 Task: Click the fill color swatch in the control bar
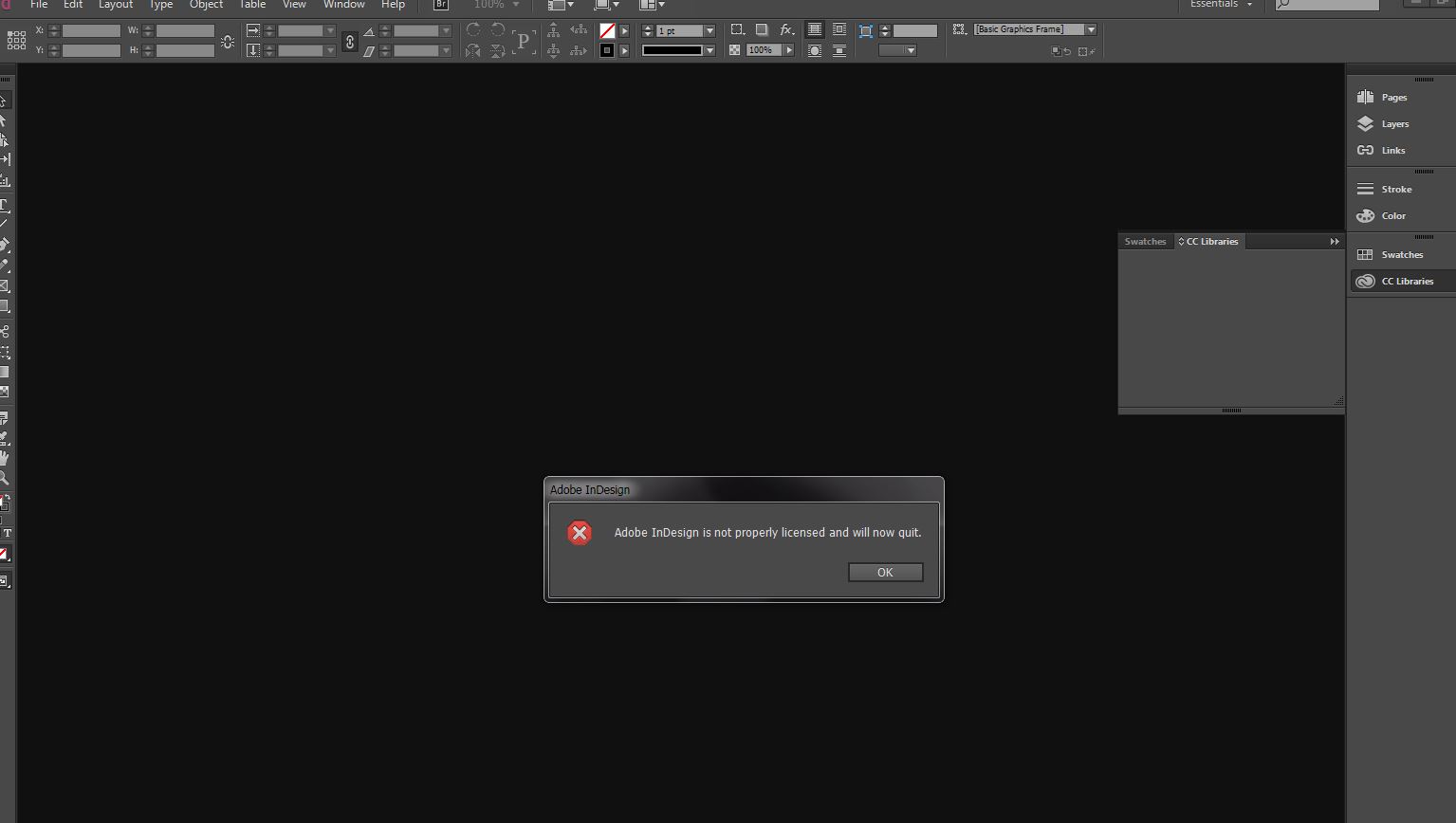point(608,30)
